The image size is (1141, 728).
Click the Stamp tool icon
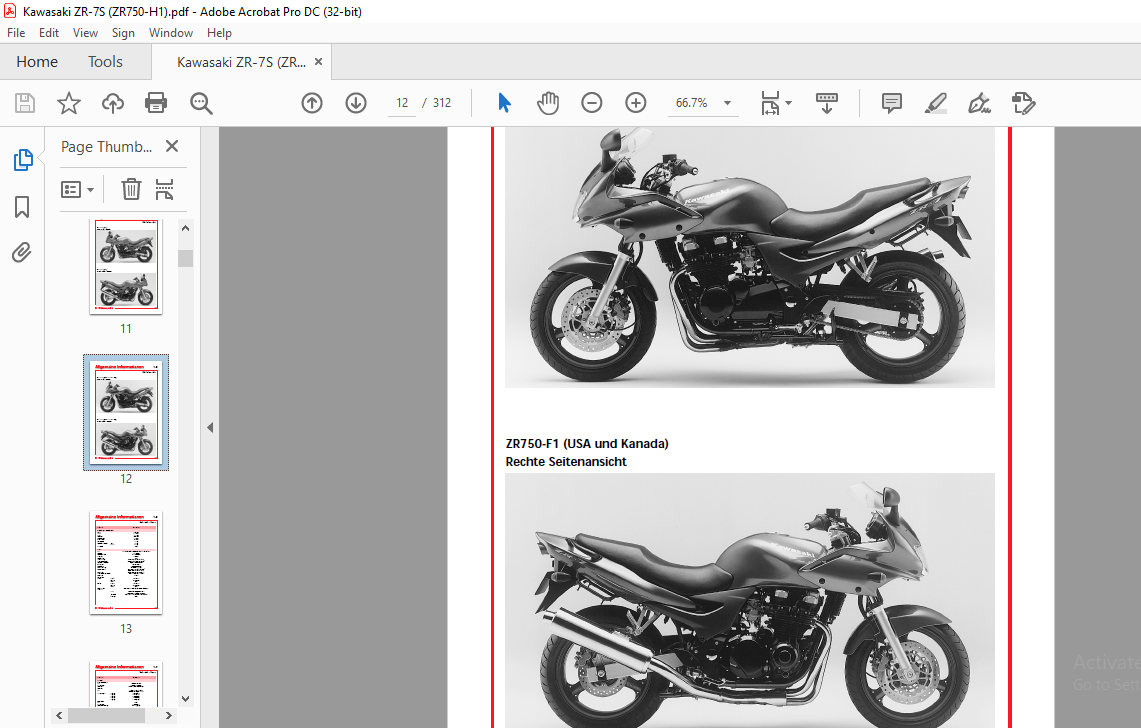pos(1024,103)
